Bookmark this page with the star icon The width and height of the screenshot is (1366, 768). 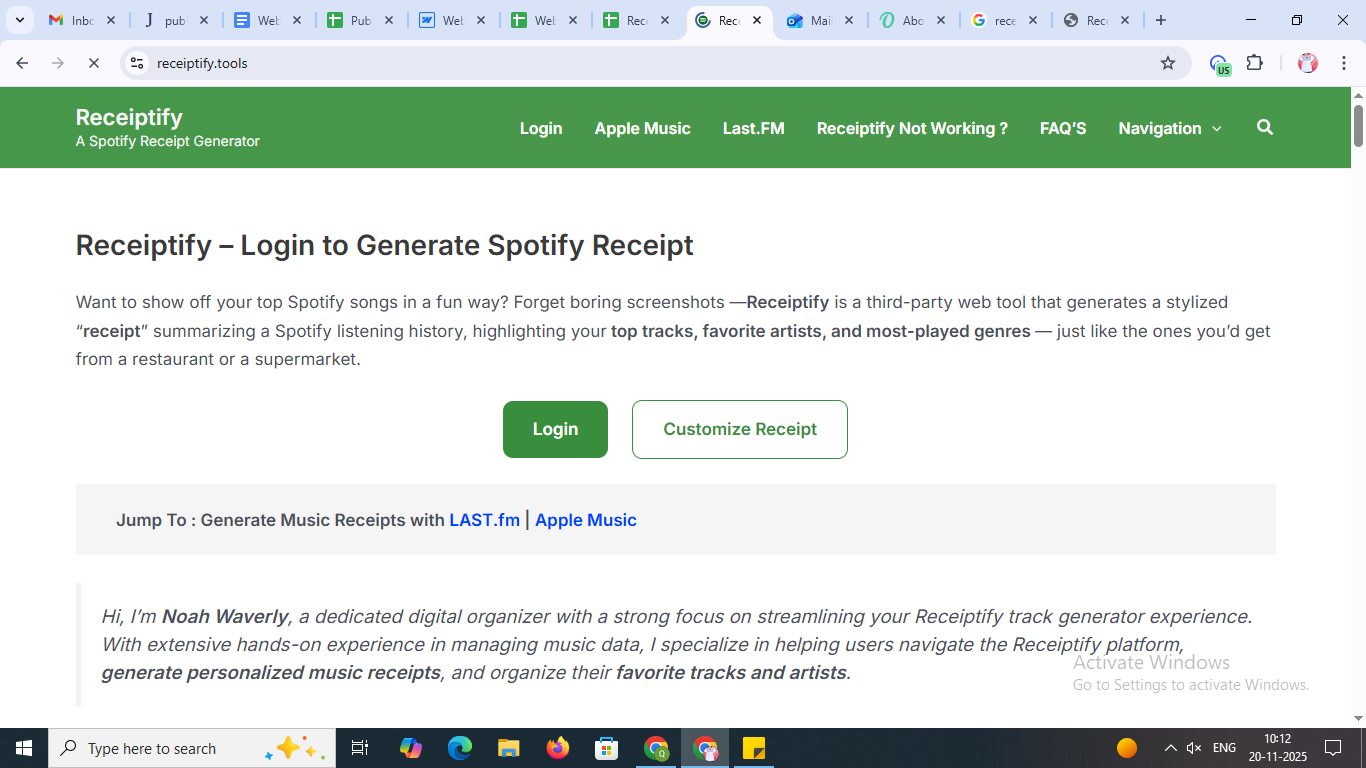[x=1168, y=63]
